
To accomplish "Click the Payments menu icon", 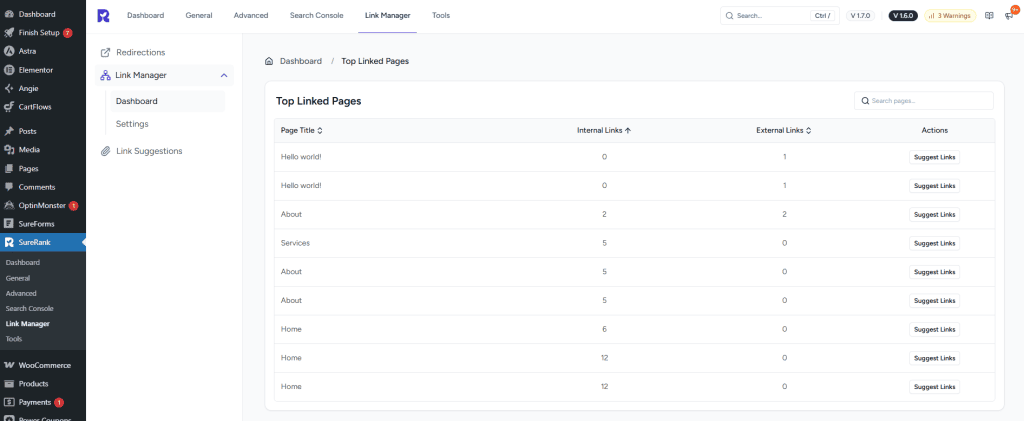I will coord(9,402).
